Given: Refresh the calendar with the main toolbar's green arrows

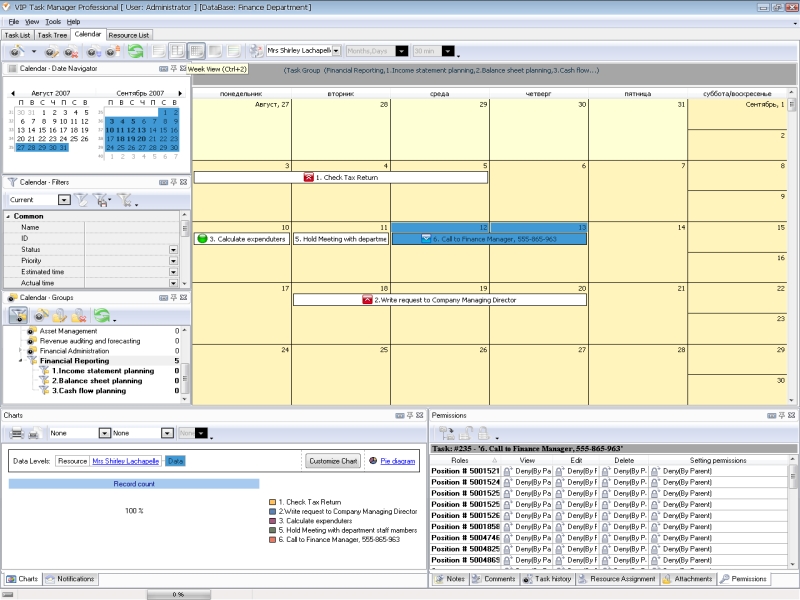Looking at the screenshot, I should pyautogui.click(x=135, y=51).
